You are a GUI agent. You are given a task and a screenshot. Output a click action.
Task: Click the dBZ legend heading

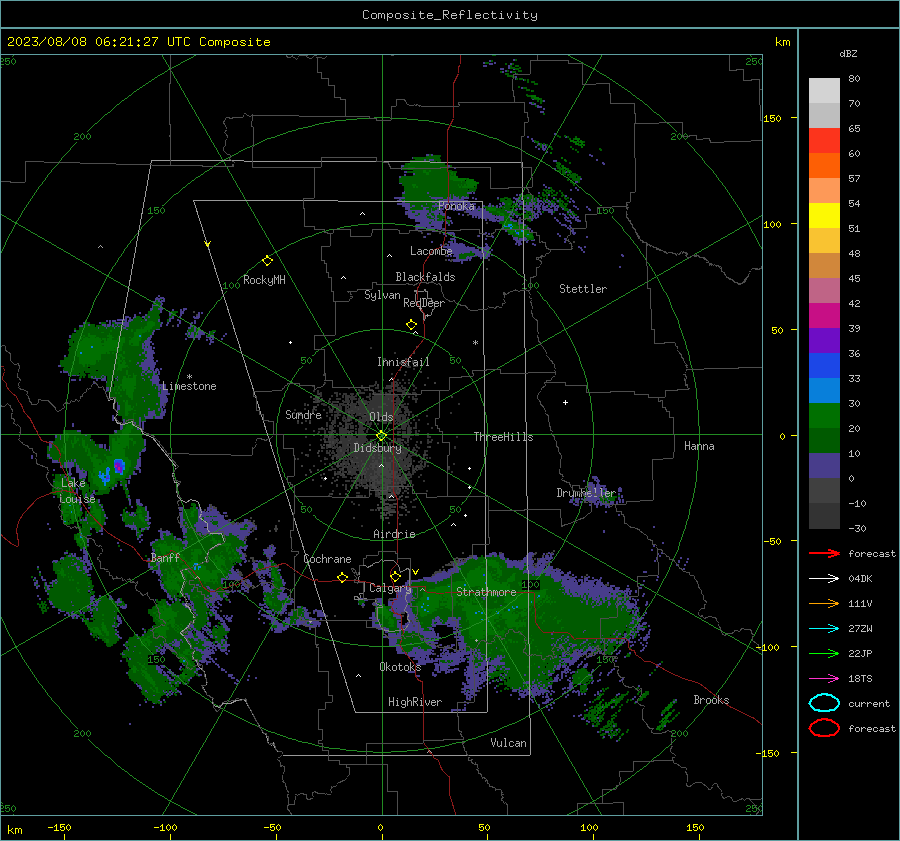pos(848,53)
